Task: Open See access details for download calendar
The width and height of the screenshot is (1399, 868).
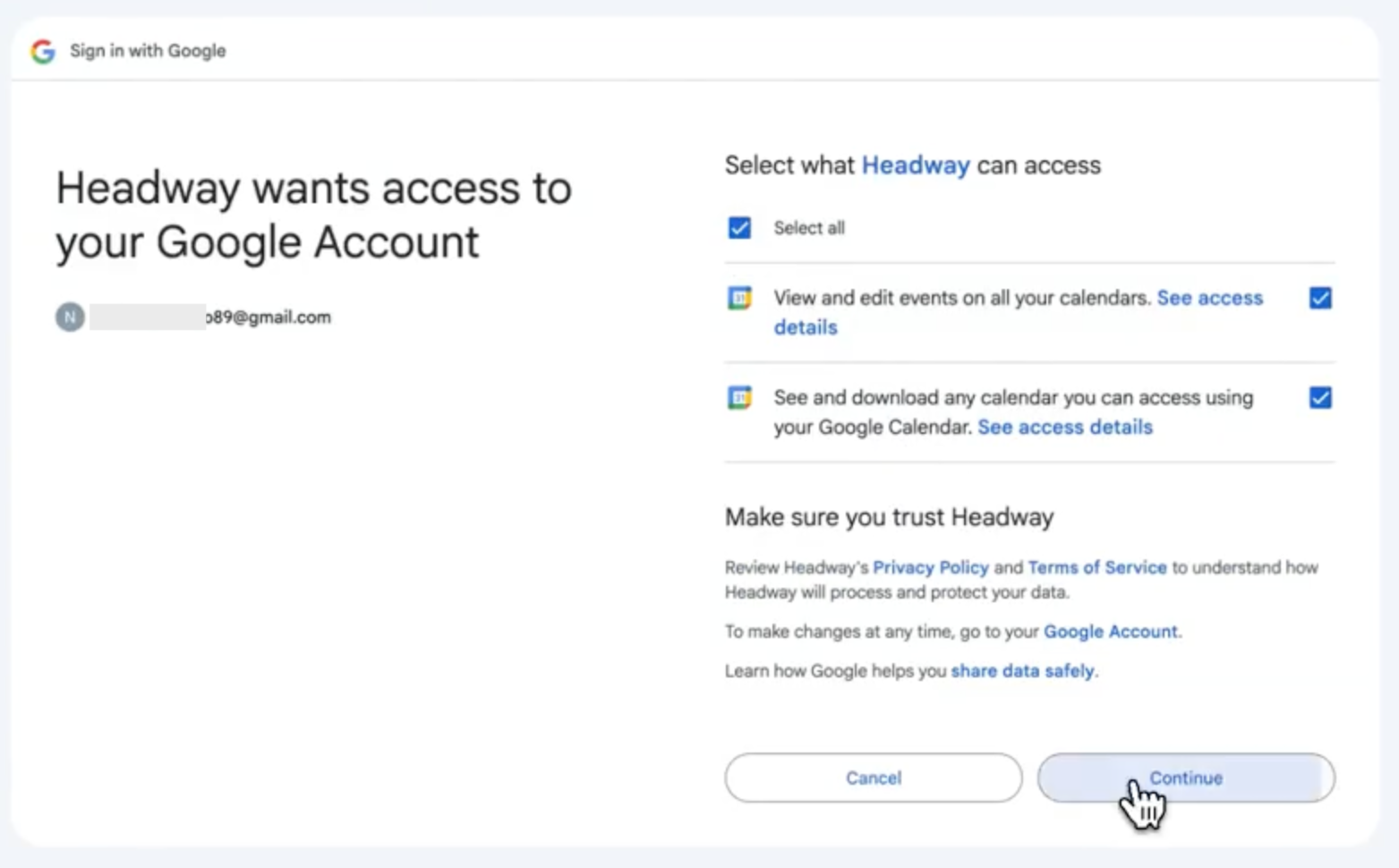Action: point(1065,427)
